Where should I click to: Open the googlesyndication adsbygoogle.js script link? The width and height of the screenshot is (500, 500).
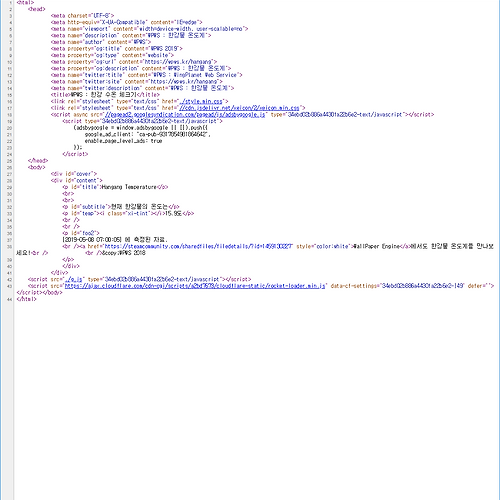[185, 115]
